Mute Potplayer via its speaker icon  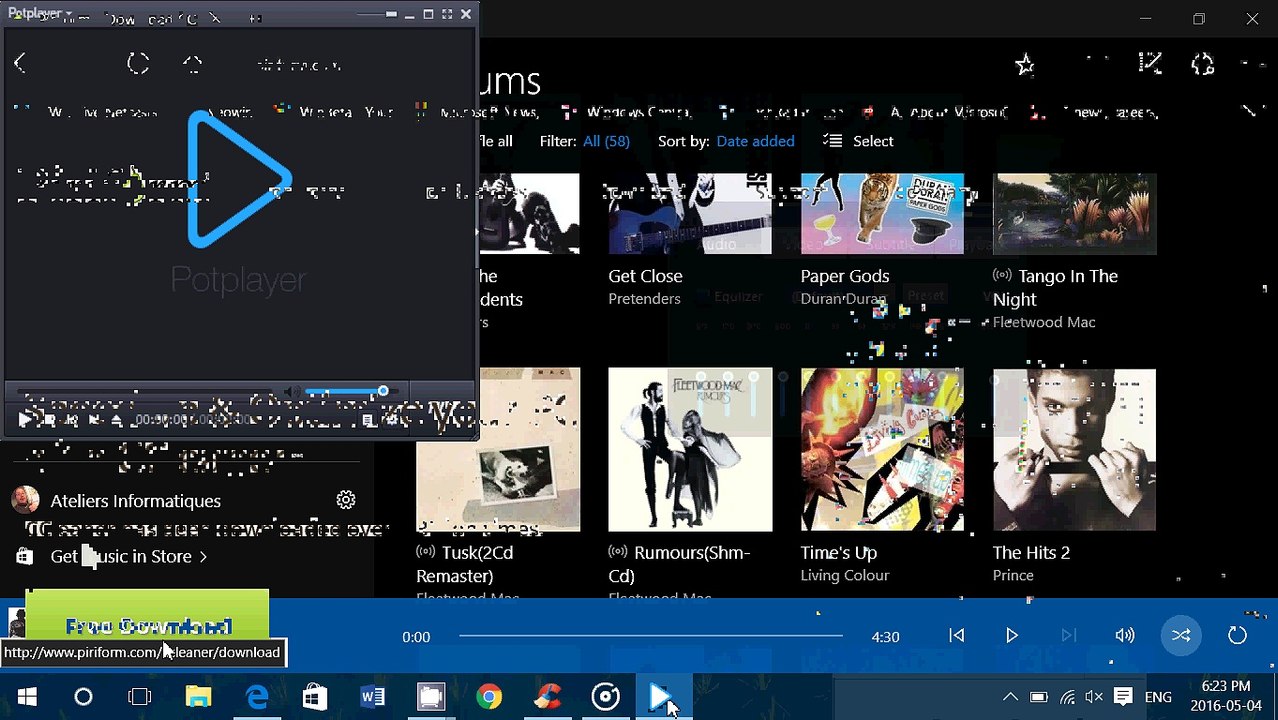292,392
